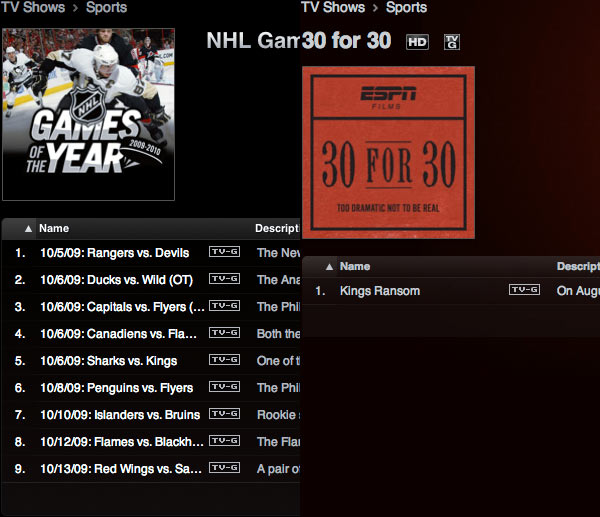Image resolution: width=600 pixels, height=517 pixels.
Task: Open Sports breadcrumb above 30 for 30 title
Action: click(406, 7)
